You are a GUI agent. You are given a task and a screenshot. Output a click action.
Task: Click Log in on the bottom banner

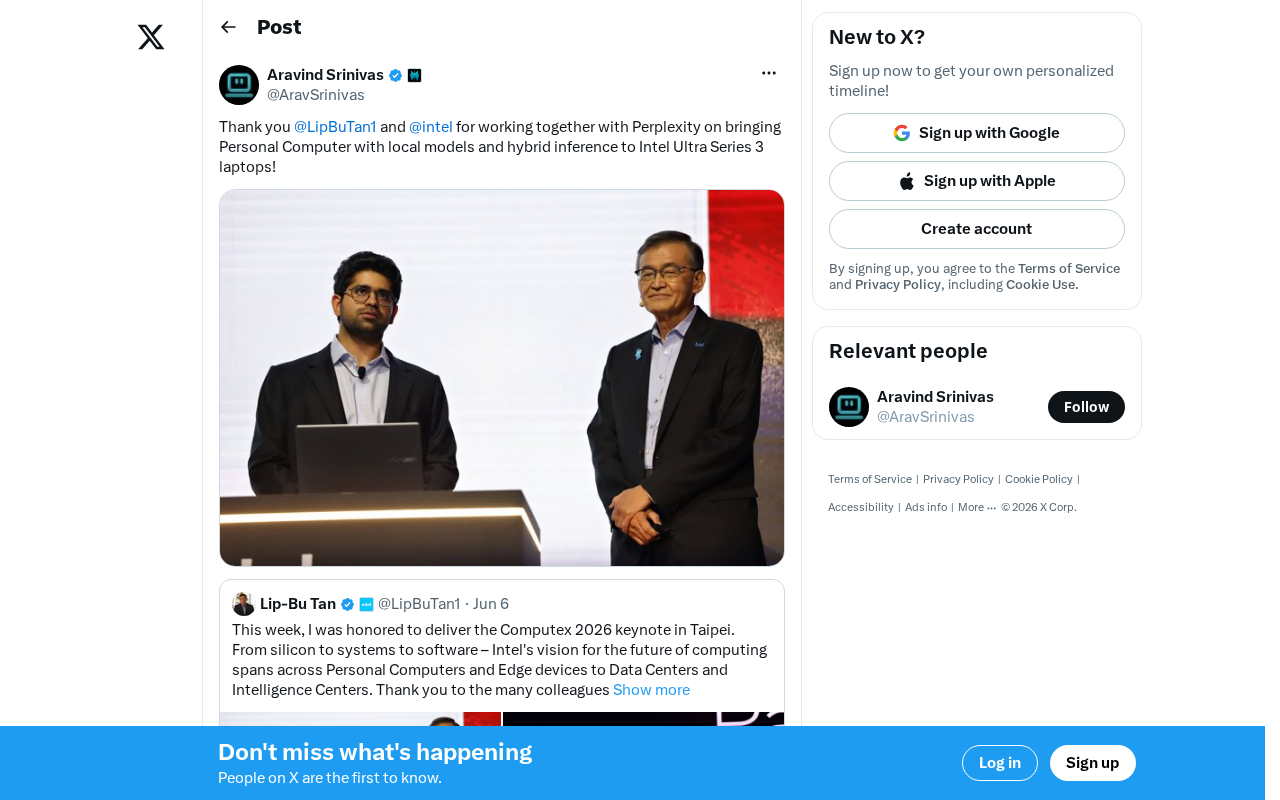click(x=1000, y=763)
